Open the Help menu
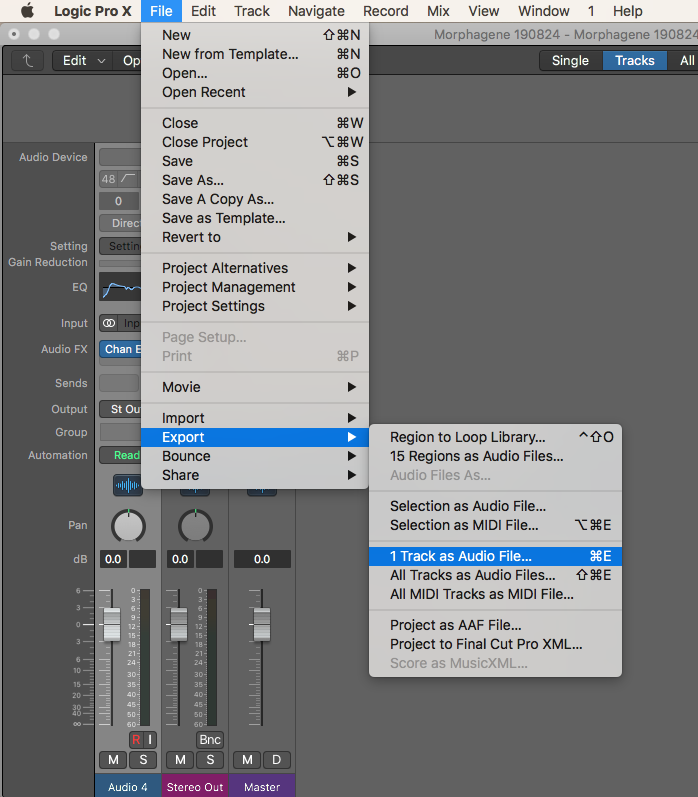This screenshot has width=698, height=797. click(627, 11)
